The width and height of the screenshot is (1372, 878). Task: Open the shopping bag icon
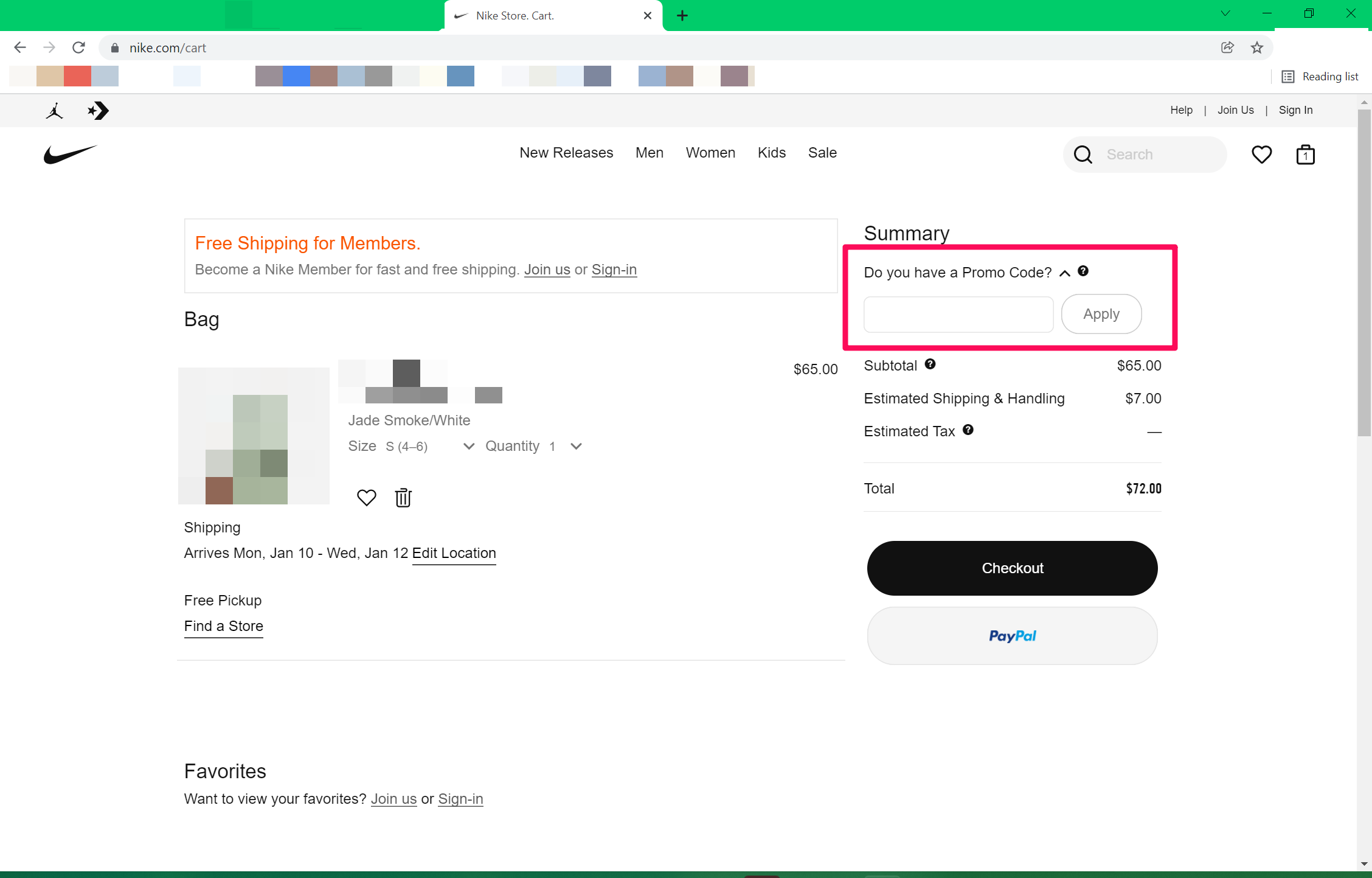pos(1305,155)
